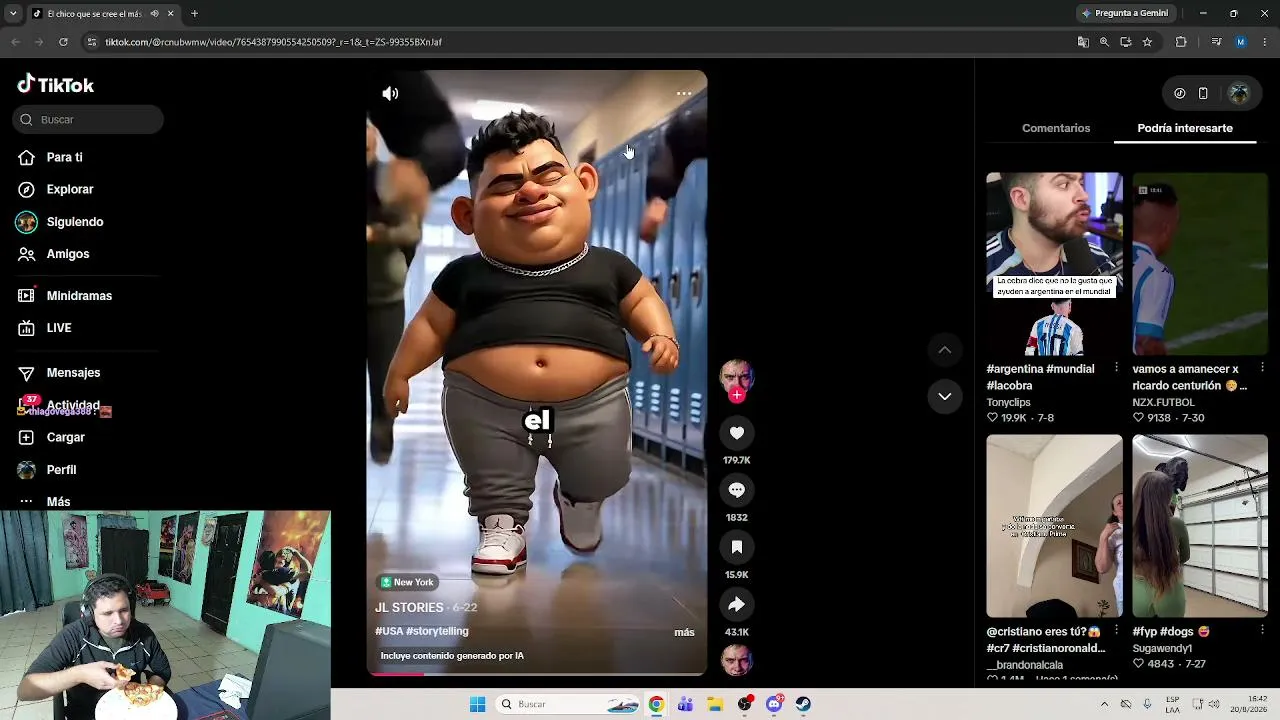The width and height of the screenshot is (1280, 720).
Task: Open the Chrome three-dot menu
Action: coord(1264,42)
